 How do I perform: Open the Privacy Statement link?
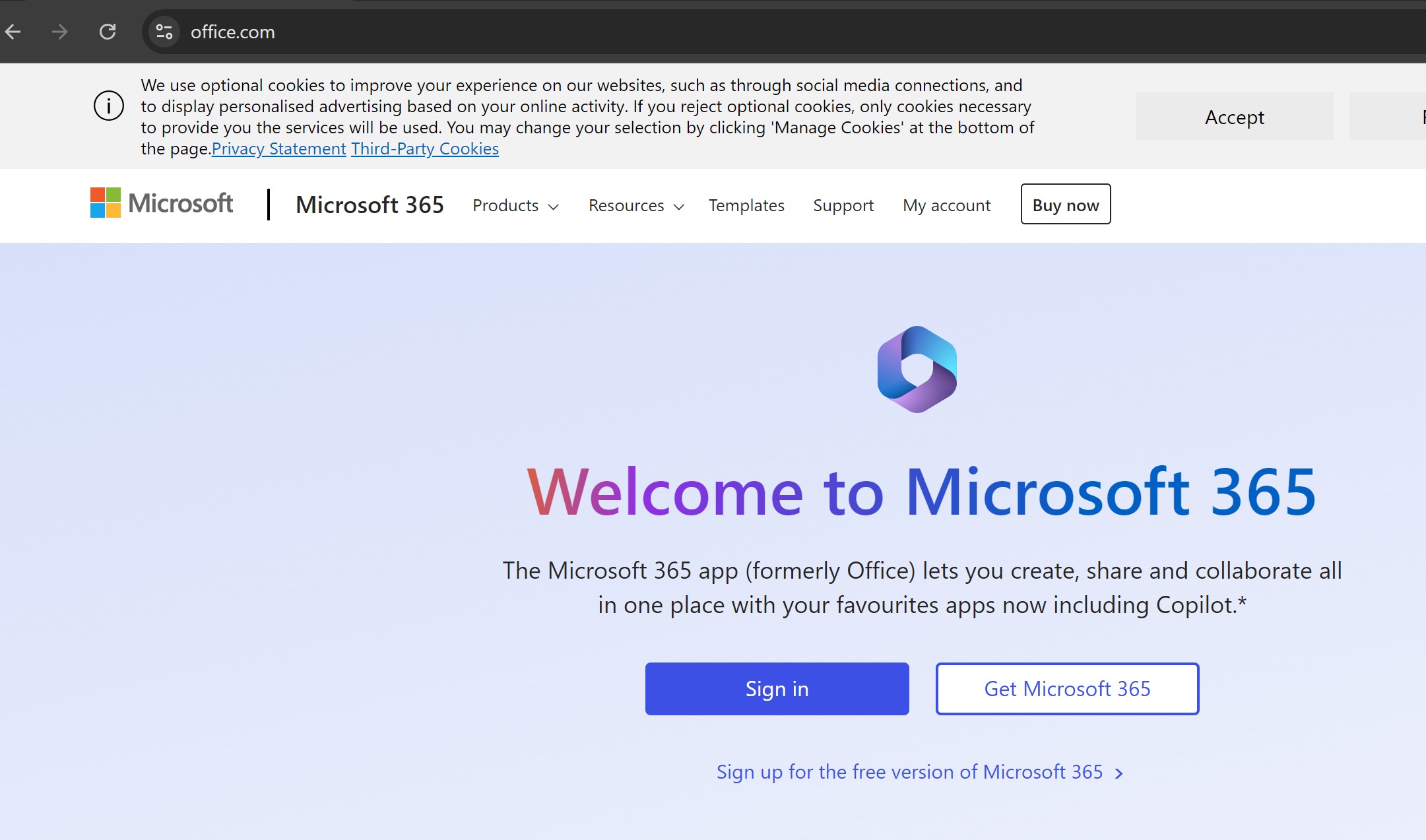click(278, 149)
